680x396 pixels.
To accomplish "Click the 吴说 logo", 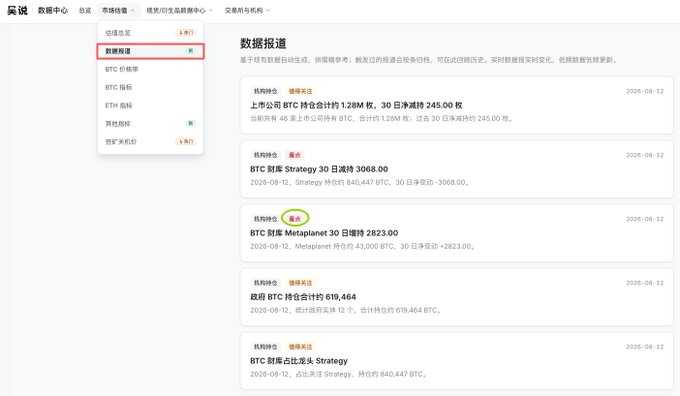I will click(x=17, y=10).
